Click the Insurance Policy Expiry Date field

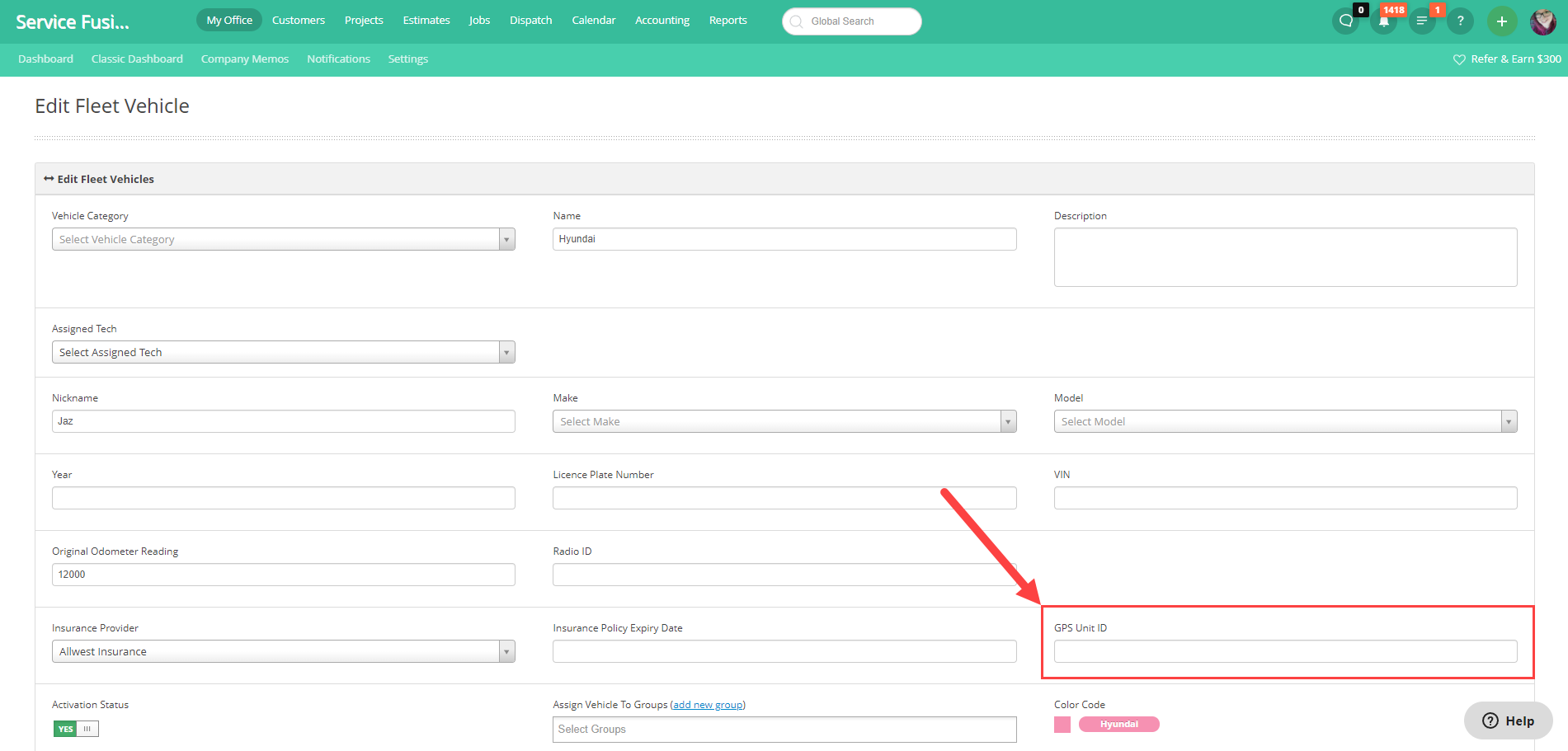[784, 651]
